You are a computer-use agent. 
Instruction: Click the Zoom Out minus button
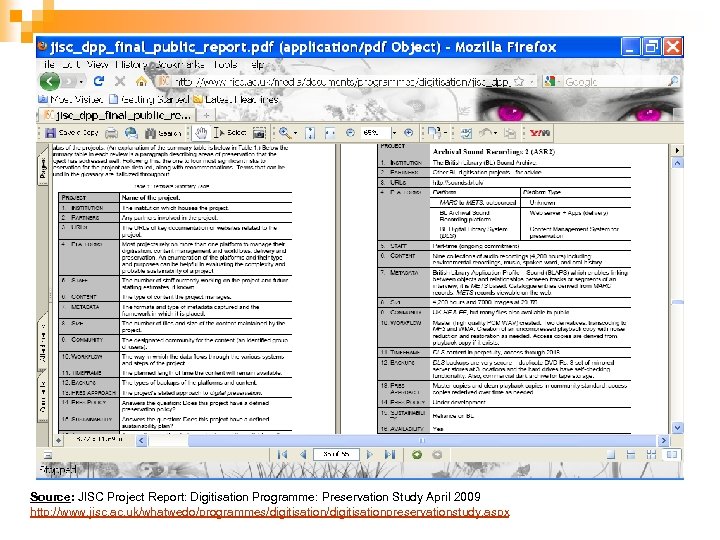[x=350, y=133]
